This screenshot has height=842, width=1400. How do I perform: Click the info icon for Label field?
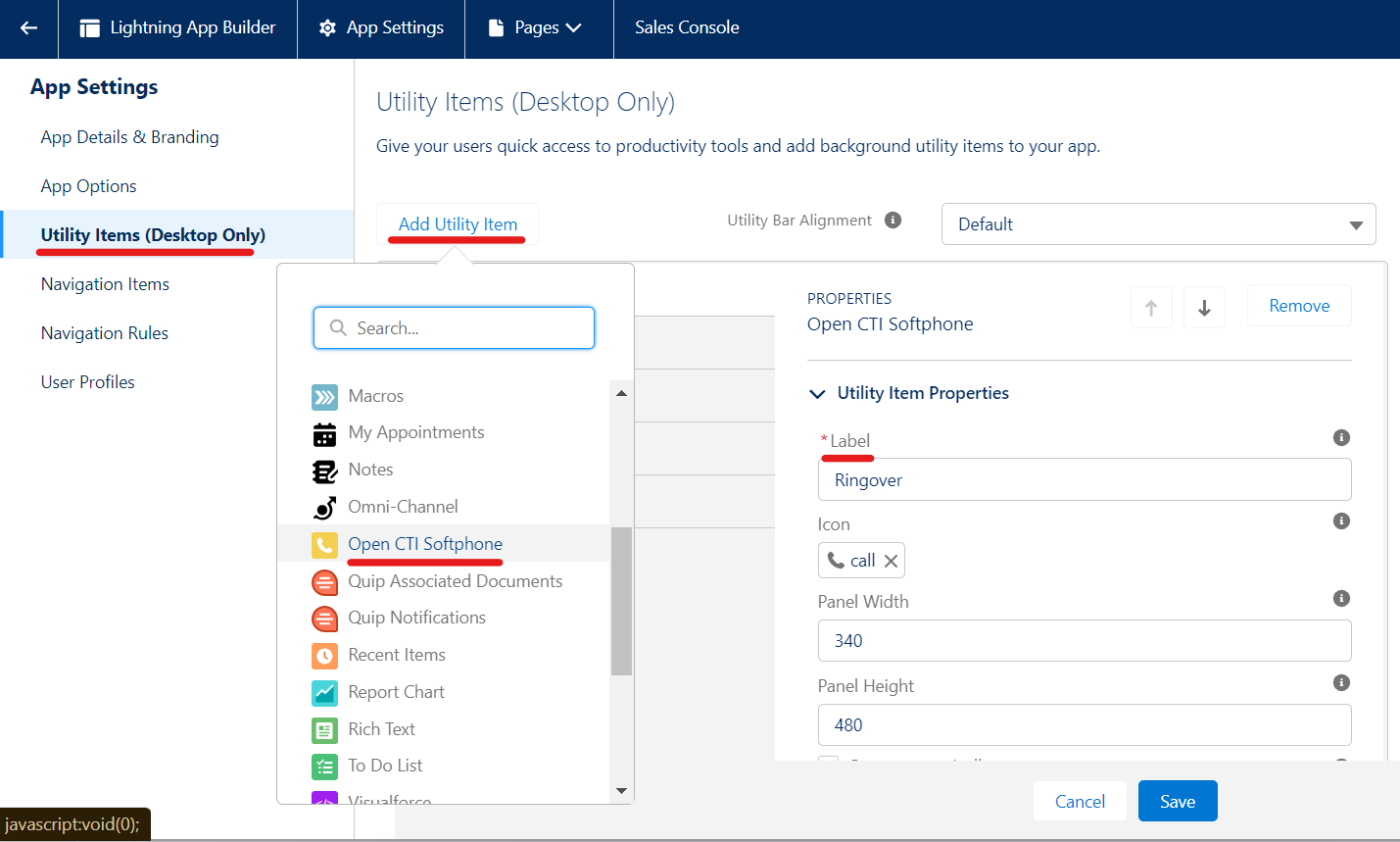click(x=1342, y=437)
